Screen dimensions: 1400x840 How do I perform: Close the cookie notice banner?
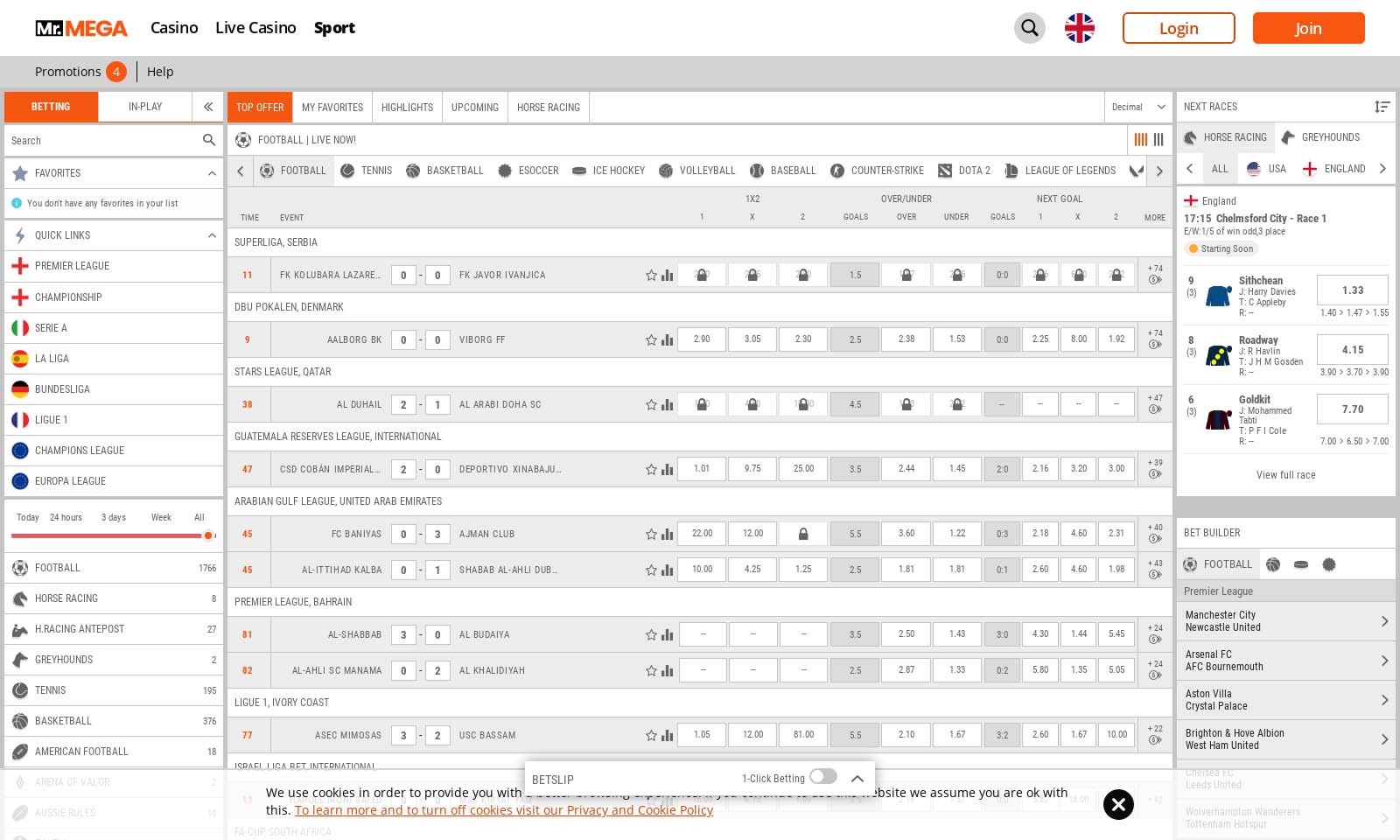pyautogui.click(x=1118, y=804)
